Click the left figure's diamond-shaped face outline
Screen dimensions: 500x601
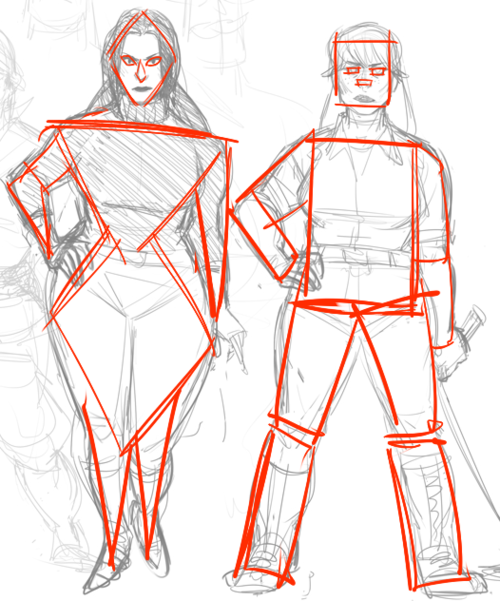(x=143, y=59)
